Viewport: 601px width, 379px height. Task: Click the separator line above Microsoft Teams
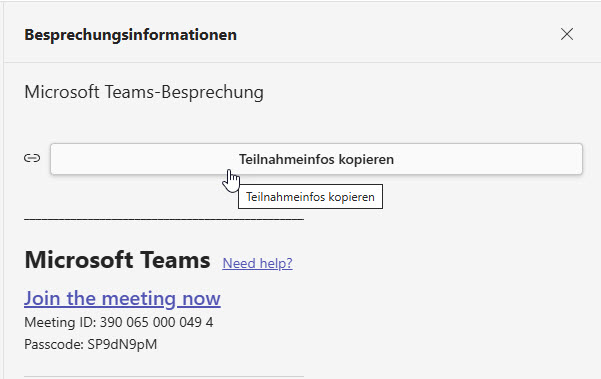pyautogui.click(x=164, y=219)
